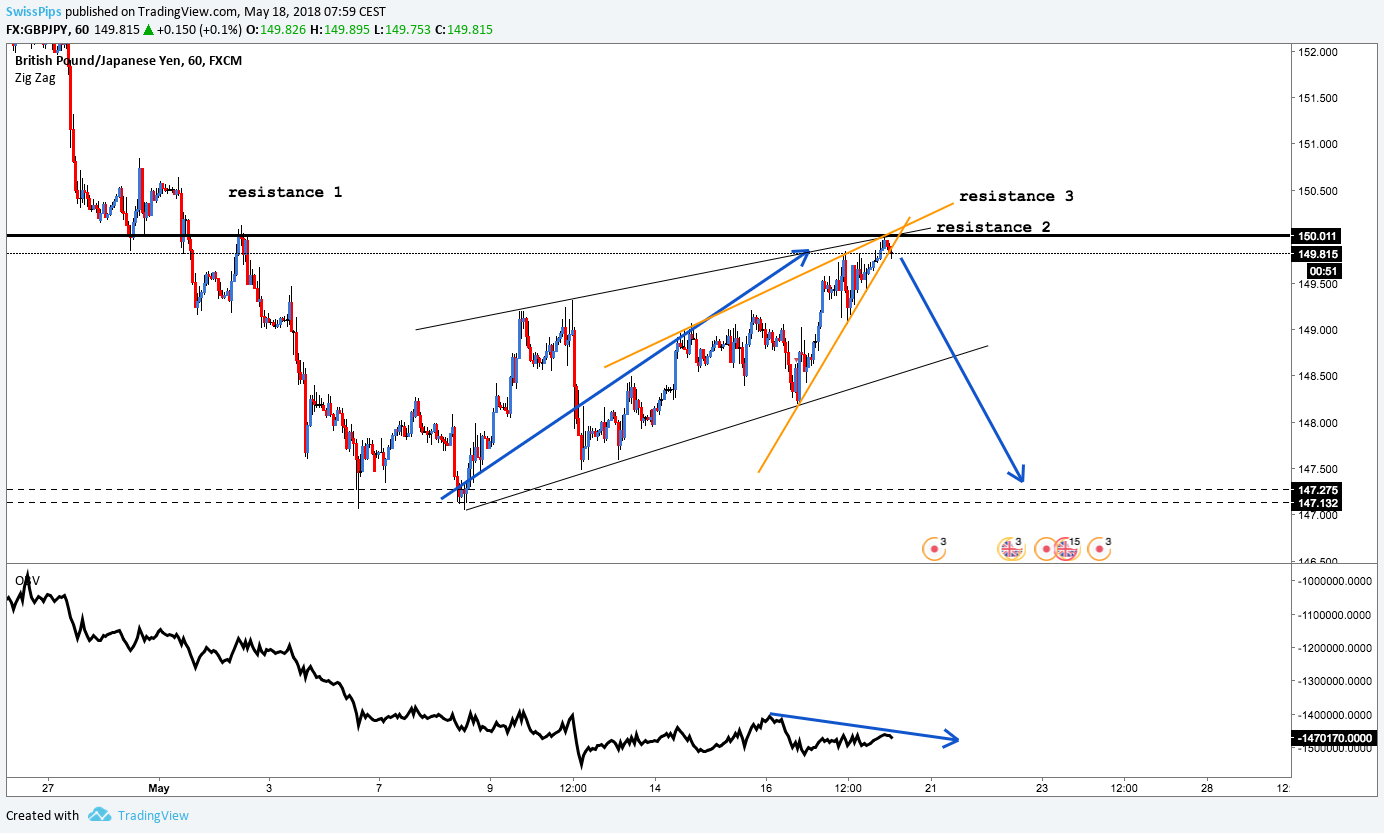Click the TradingView cloud logo icon in the footer
The image size is (1384, 833).
coord(98,815)
